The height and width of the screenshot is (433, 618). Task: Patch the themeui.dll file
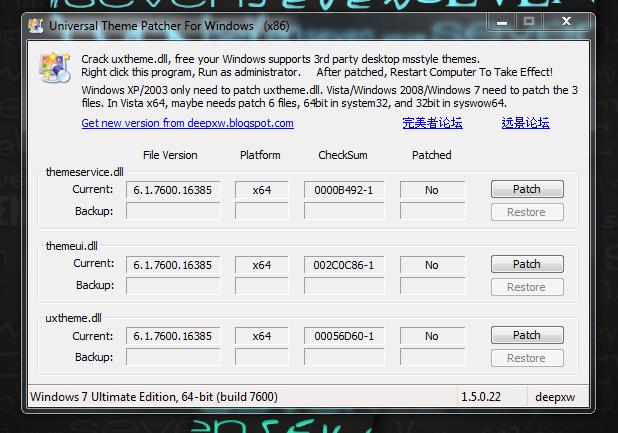tap(527, 264)
